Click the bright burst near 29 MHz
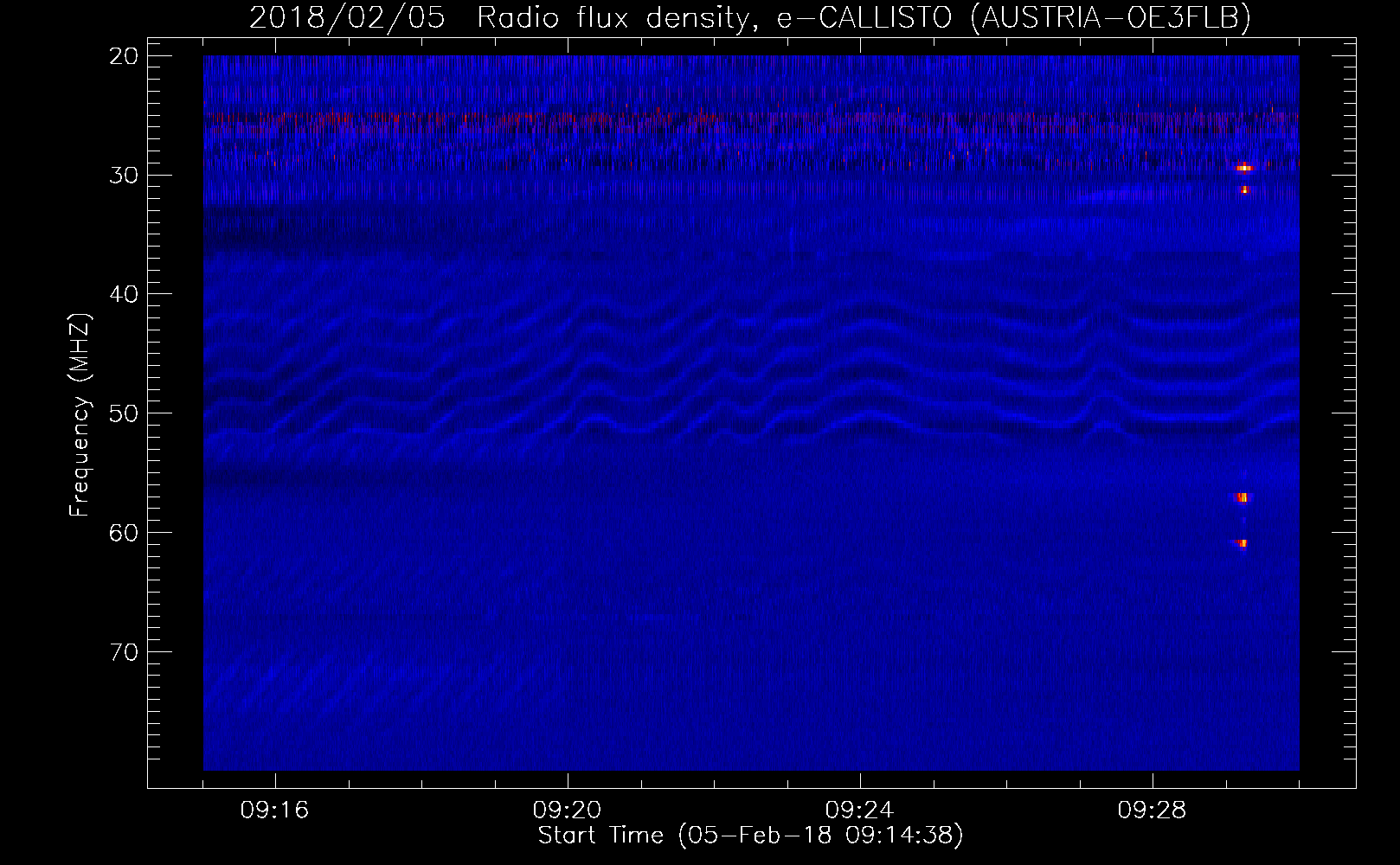 coord(1244,168)
